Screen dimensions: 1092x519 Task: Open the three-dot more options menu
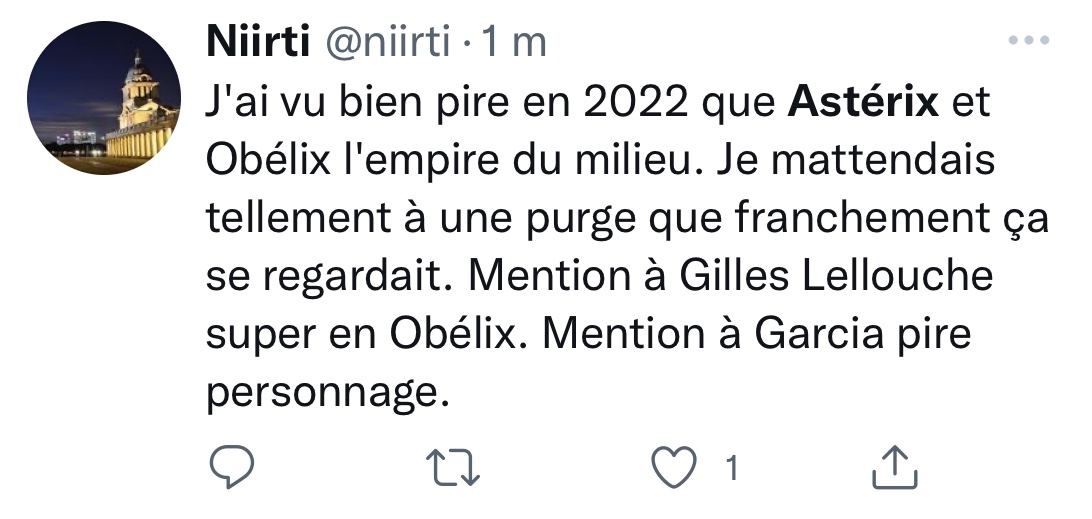point(1028,41)
